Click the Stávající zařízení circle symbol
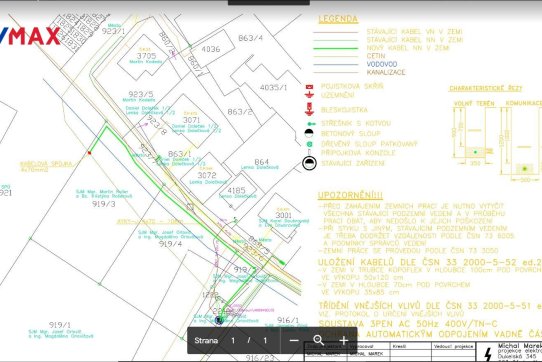 pyautogui.click(x=309, y=163)
